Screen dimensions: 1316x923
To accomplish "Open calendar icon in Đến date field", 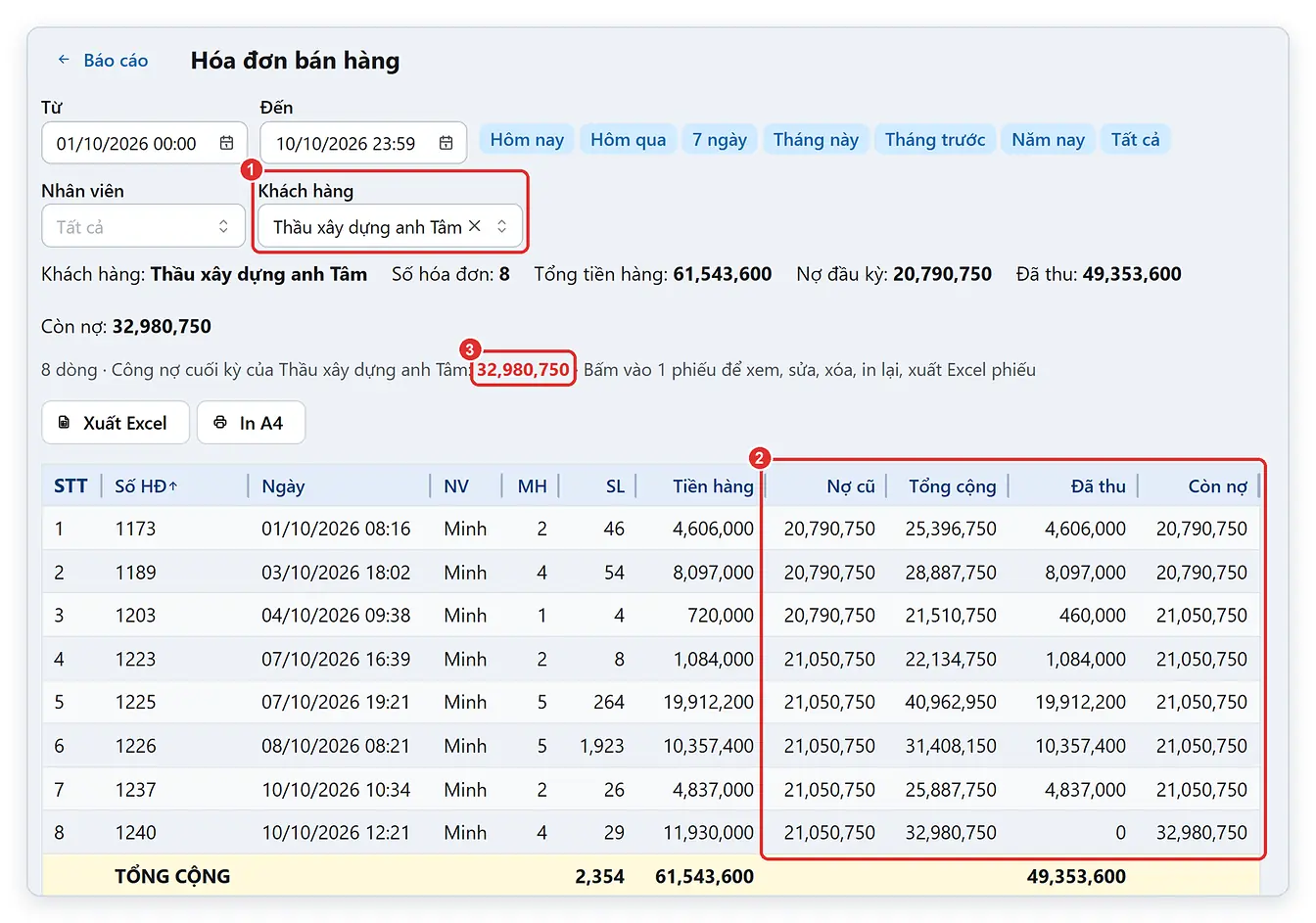I will 446,143.
